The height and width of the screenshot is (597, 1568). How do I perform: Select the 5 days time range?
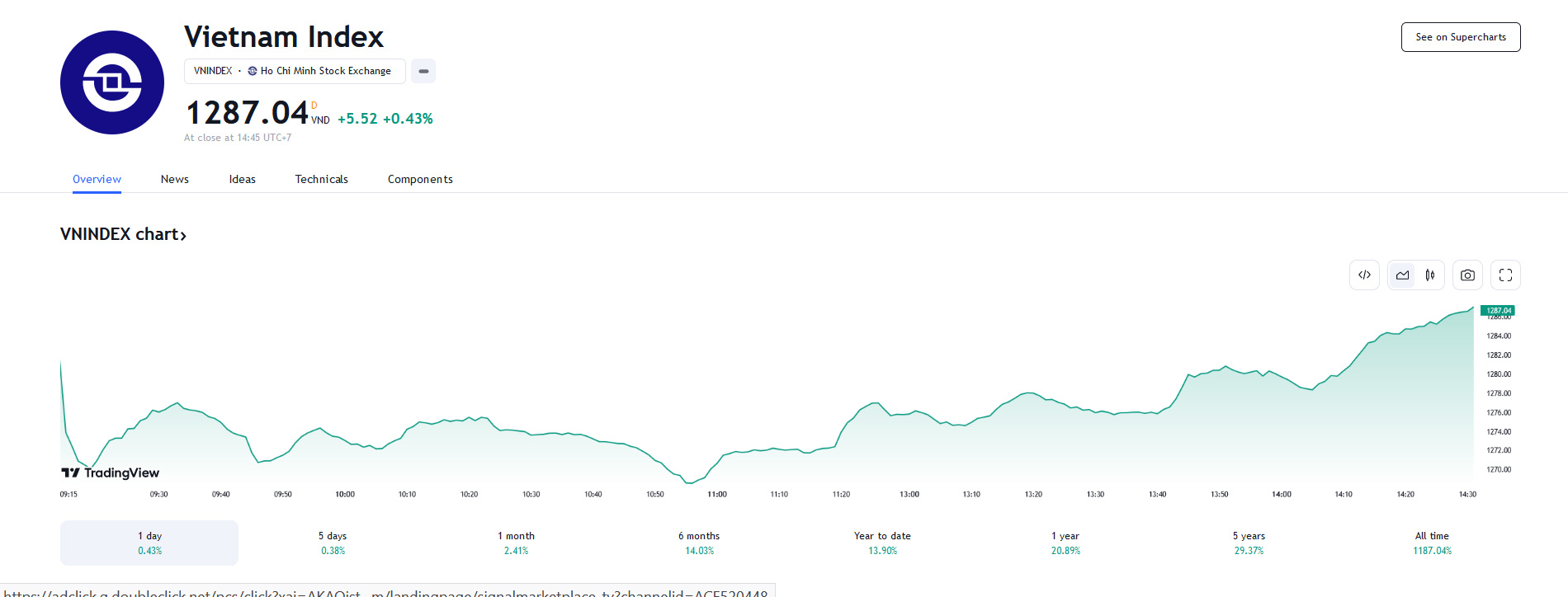tap(333, 543)
